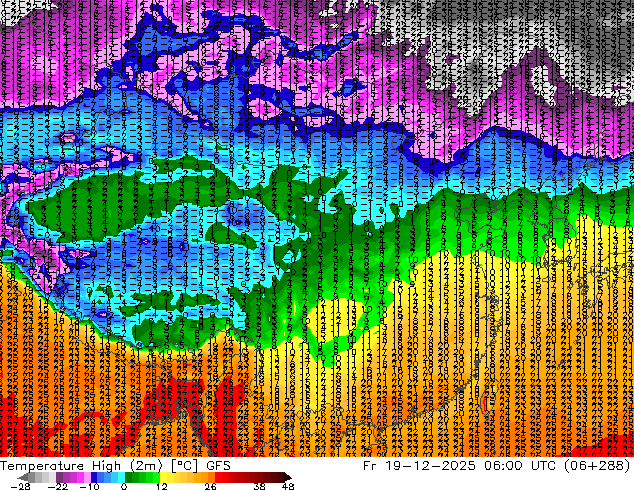Click the '48' legend label

tap(288, 486)
